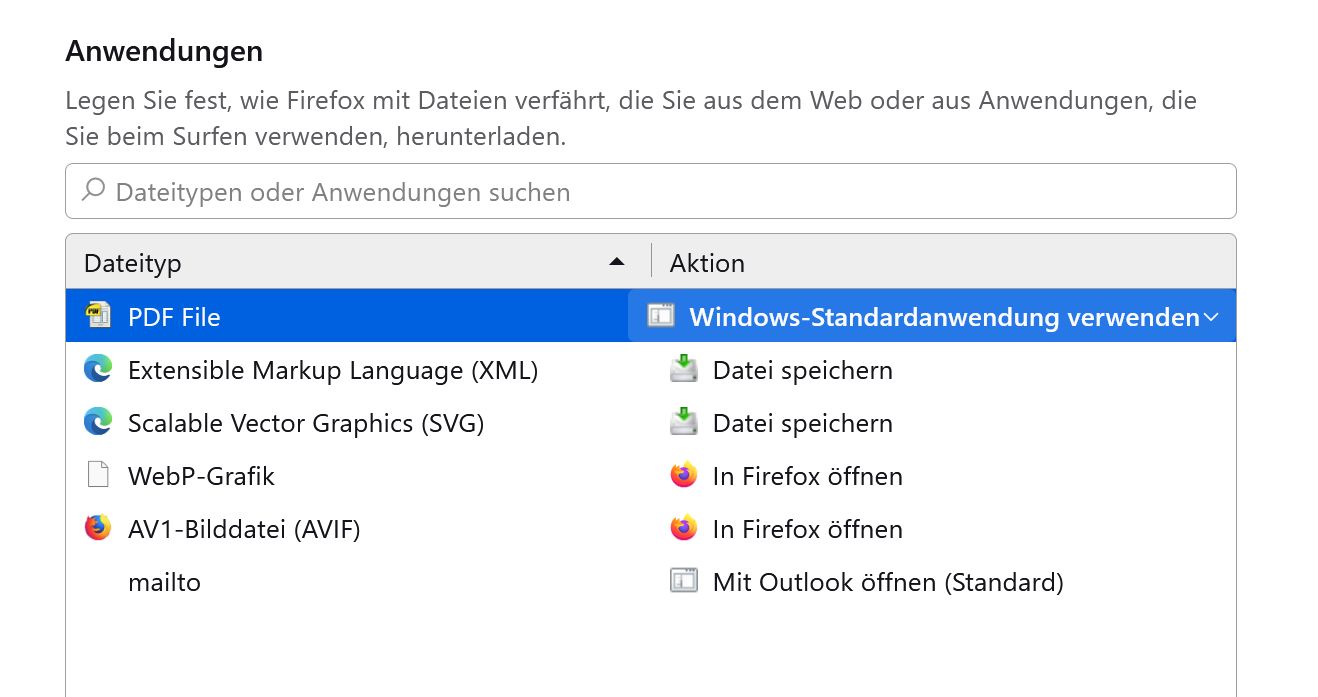This screenshot has width=1318, height=697.
Task: Toggle sort arrow in Dateityp header
Action: tap(617, 262)
